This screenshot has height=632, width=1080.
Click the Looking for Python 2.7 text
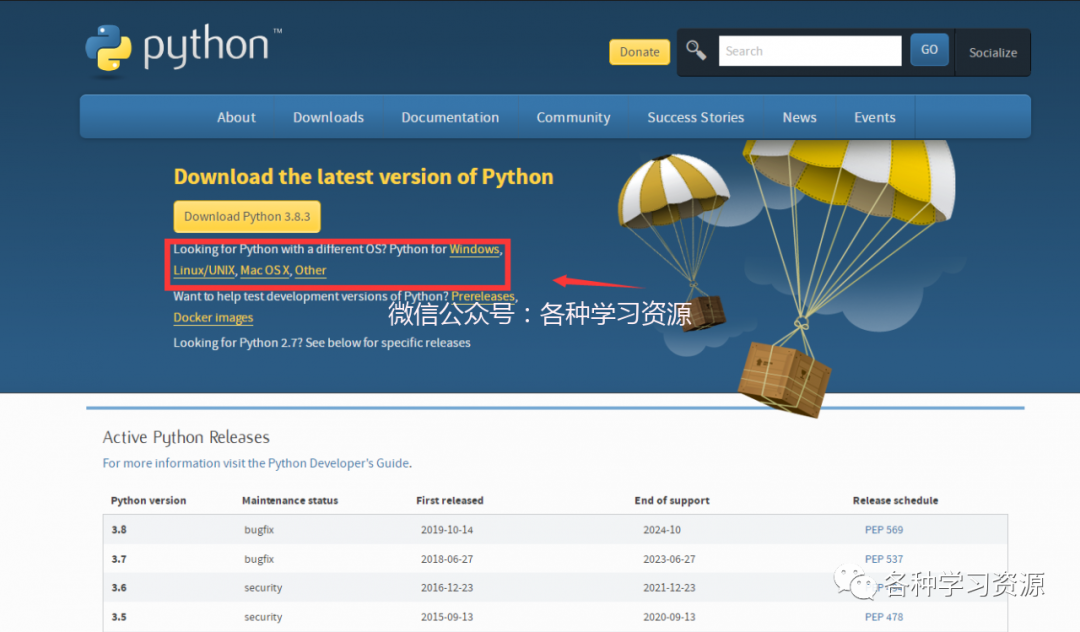322,343
